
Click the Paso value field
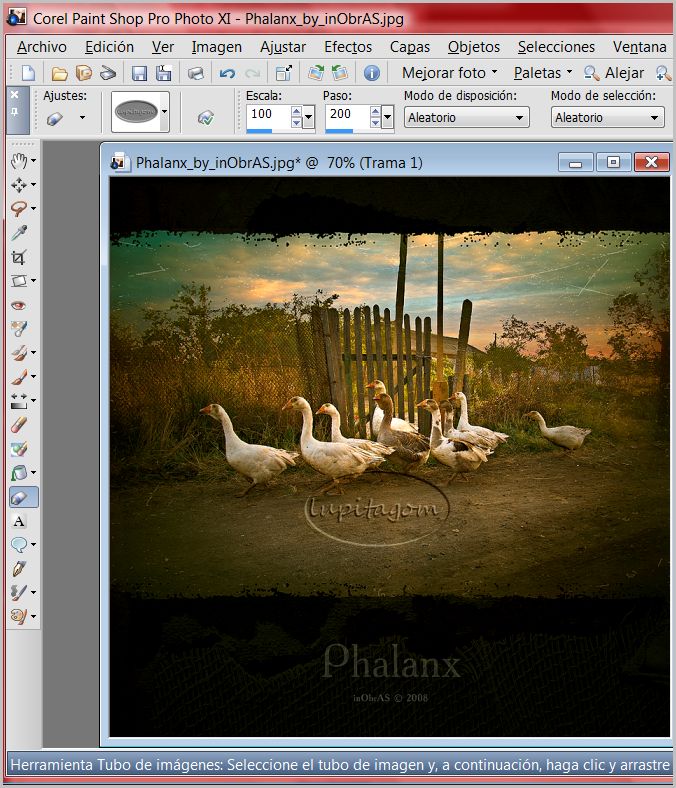coord(347,115)
